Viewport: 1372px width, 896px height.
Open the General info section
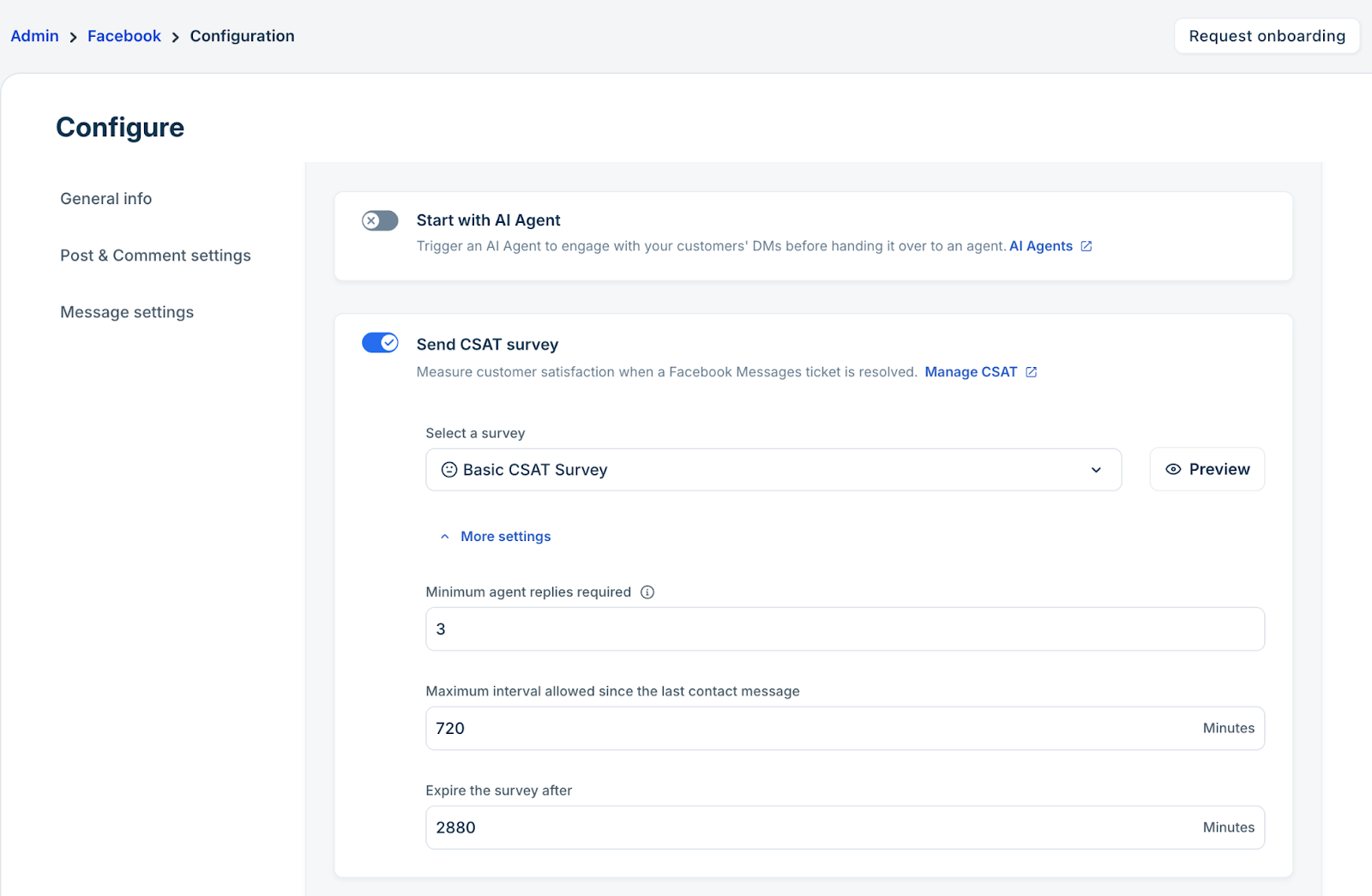click(106, 199)
